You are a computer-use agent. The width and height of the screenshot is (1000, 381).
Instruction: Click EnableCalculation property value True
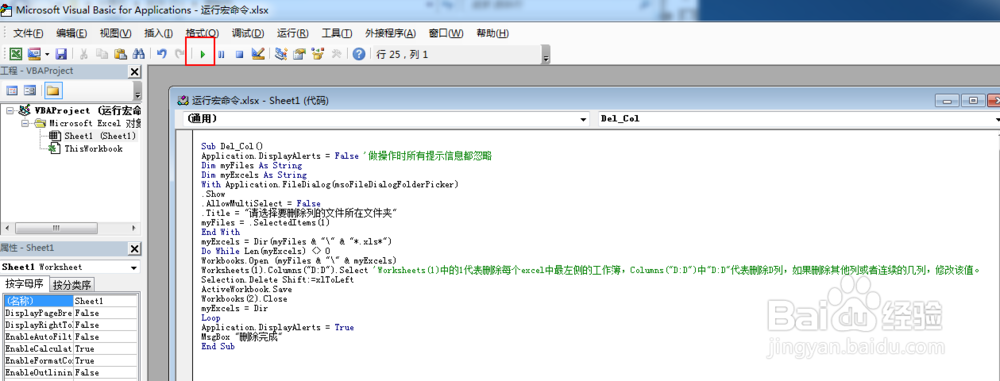105,348
